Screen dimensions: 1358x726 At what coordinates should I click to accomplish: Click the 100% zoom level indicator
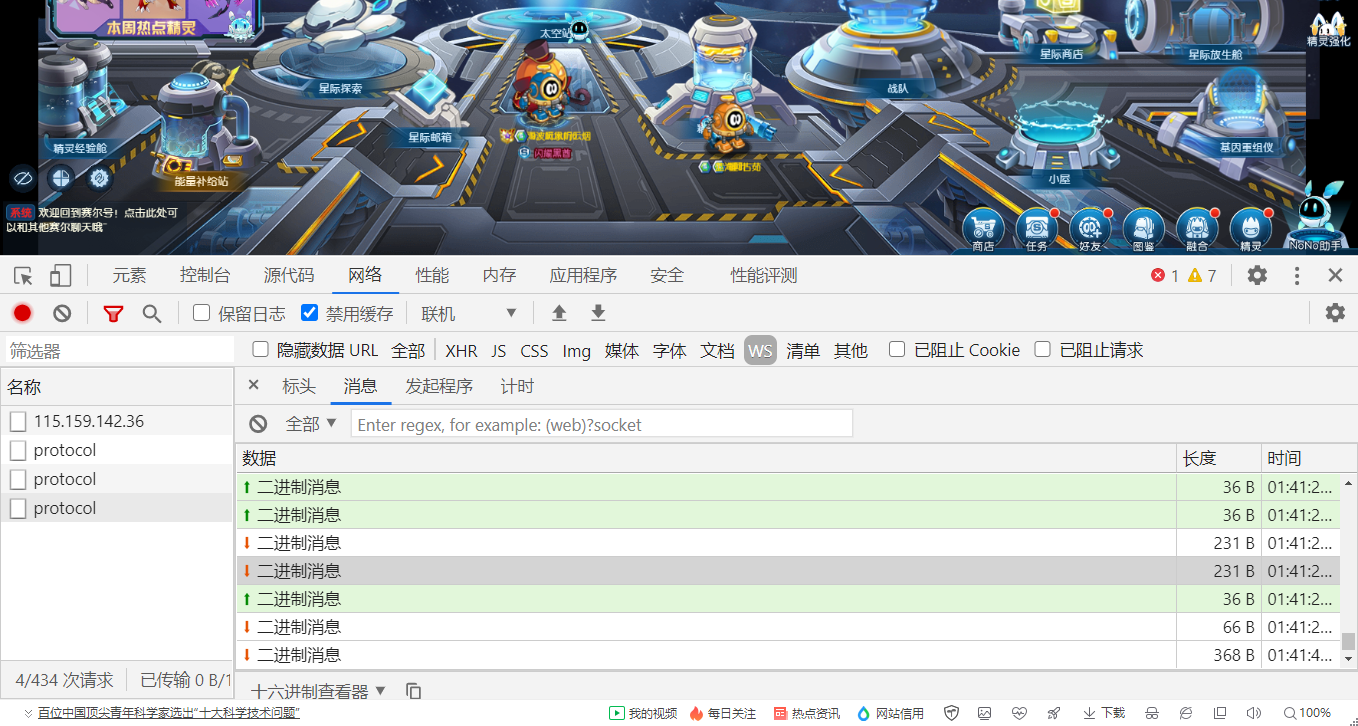click(1306, 713)
